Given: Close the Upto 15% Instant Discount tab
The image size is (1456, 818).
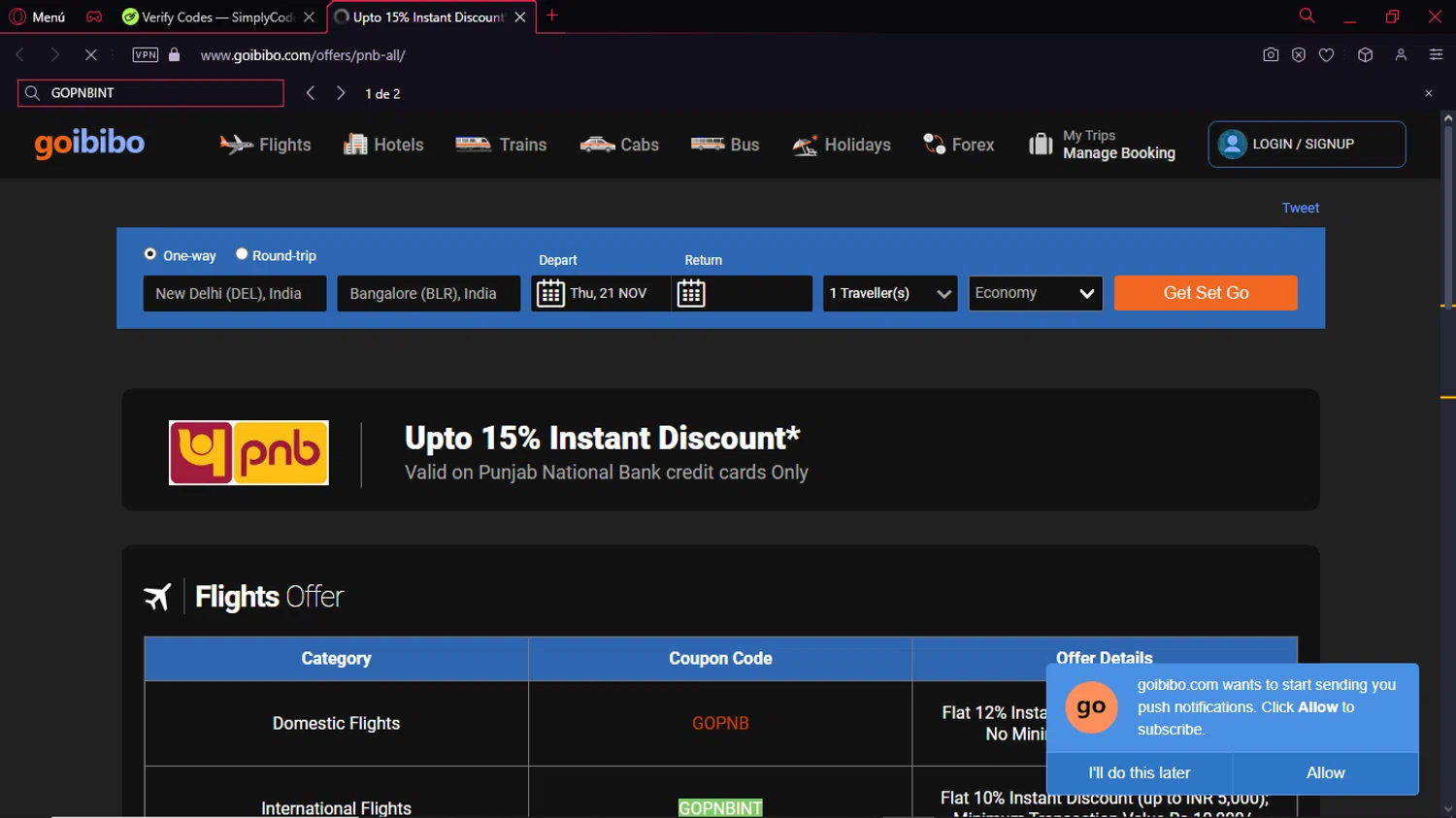Looking at the screenshot, I should [520, 16].
